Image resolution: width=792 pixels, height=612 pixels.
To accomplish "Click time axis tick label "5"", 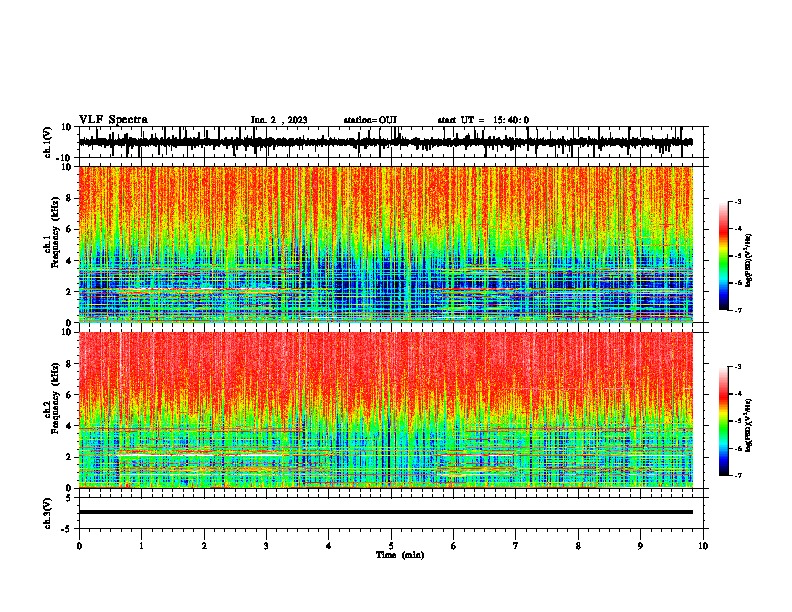I will [x=391, y=546].
